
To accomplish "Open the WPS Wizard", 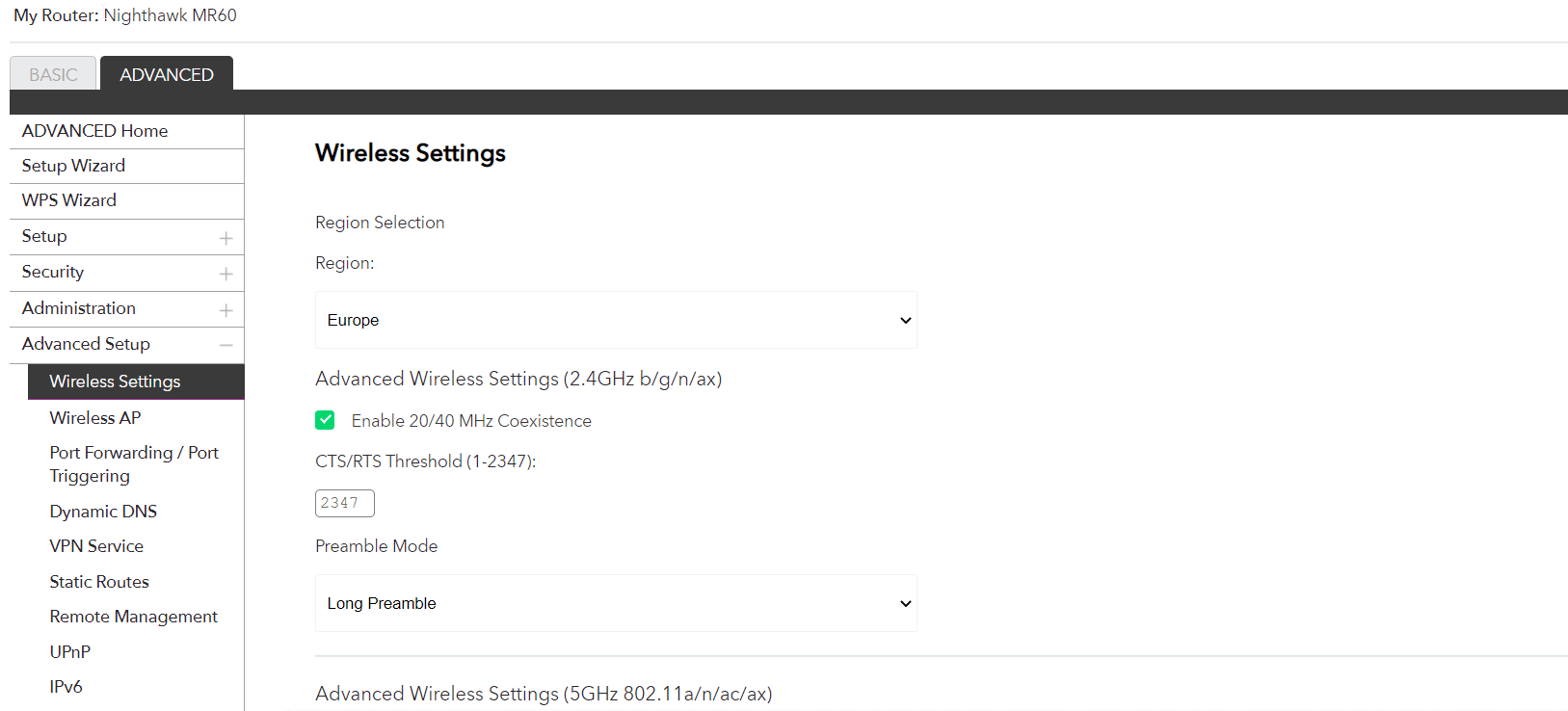I will tap(69, 200).
